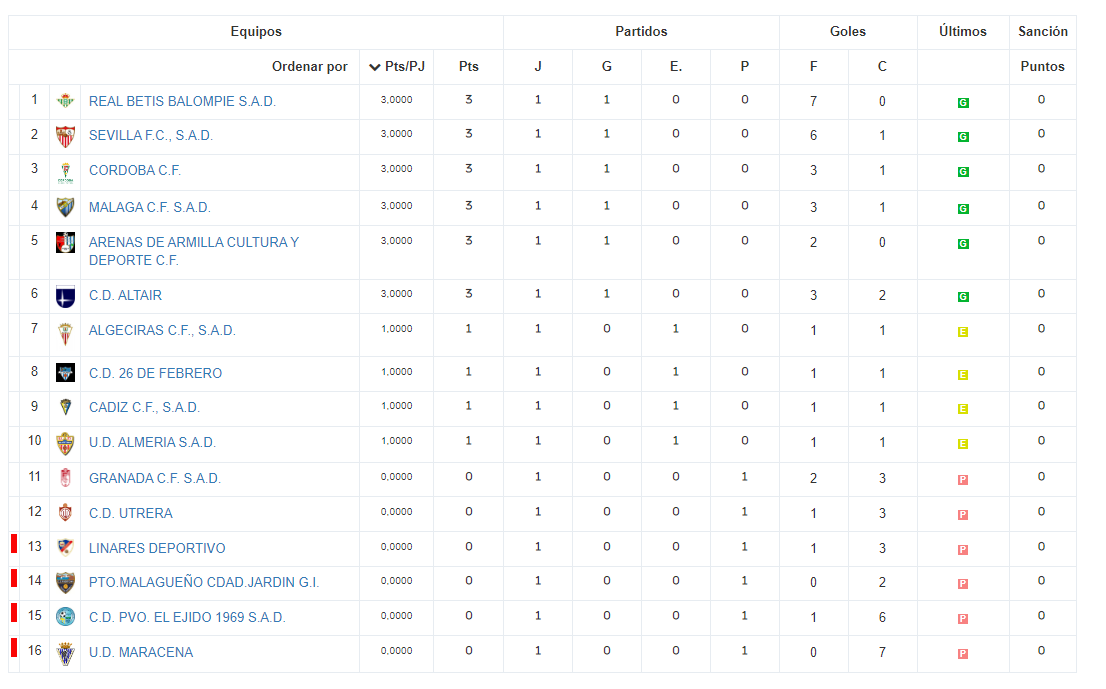Sort by G wins column header
Screen dimensions: 1106x689
tap(607, 66)
